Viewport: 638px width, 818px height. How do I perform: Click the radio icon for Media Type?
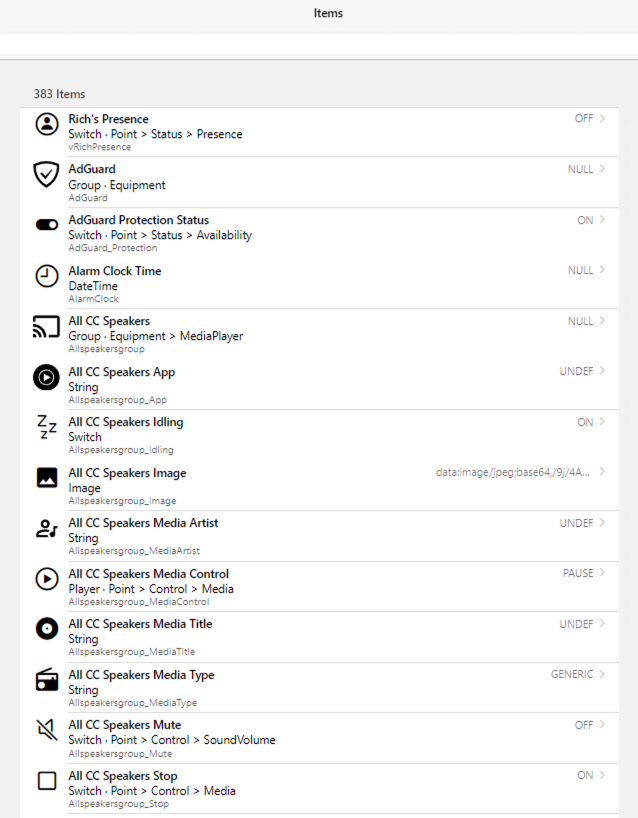pos(47,680)
